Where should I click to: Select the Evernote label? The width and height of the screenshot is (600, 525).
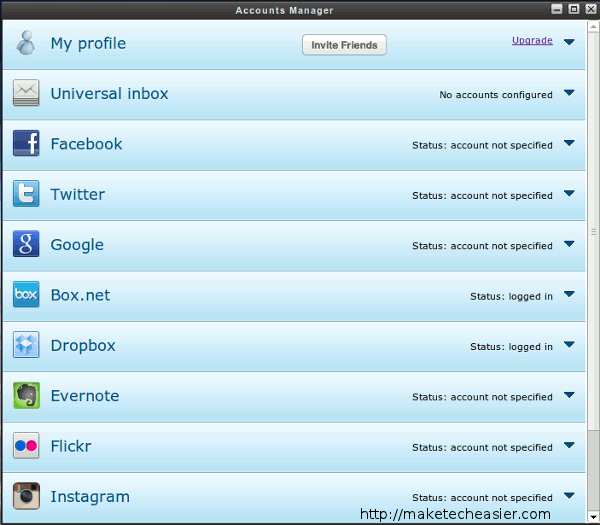point(85,396)
